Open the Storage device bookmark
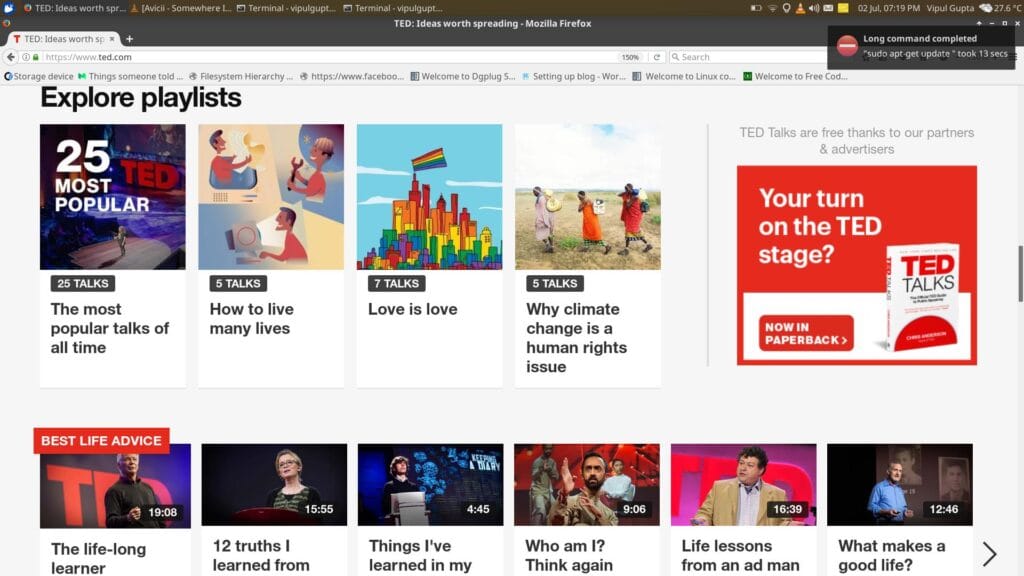This screenshot has width=1024, height=576. coord(39,76)
